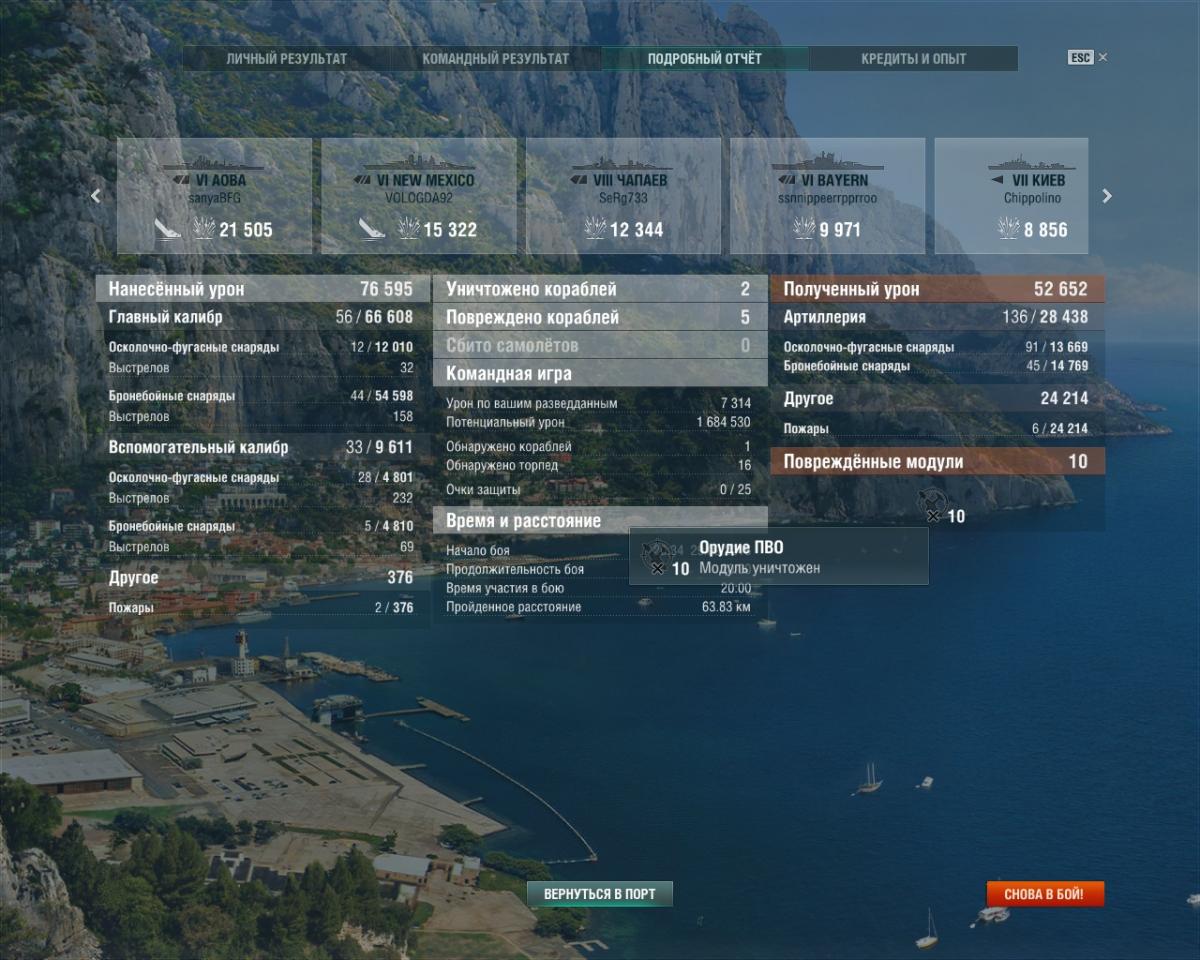
Task: Click the damage burst icon beside 12 344
Action: coord(596,229)
